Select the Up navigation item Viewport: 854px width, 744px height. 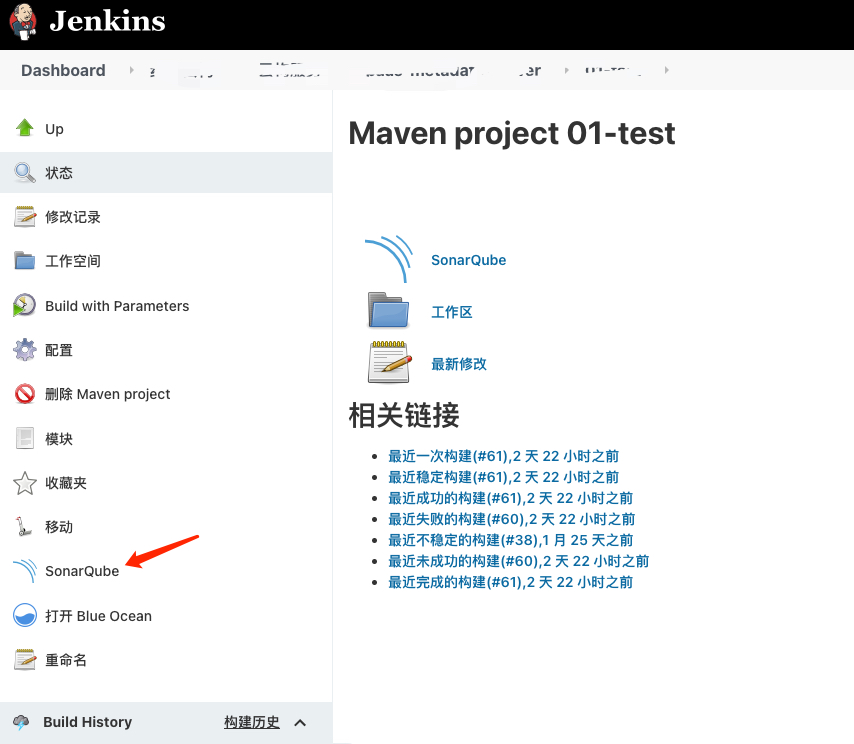pyautogui.click(x=55, y=128)
